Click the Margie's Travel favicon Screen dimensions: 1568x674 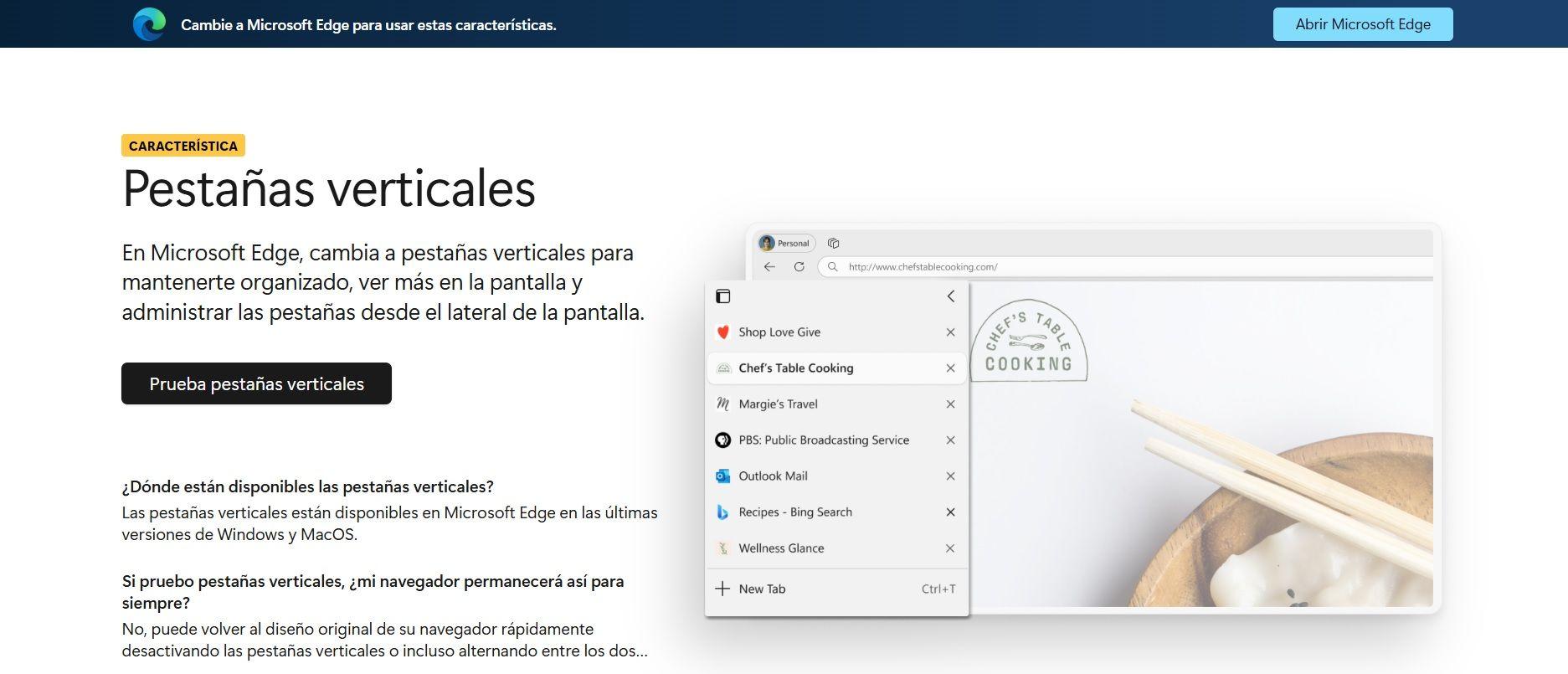(x=723, y=404)
